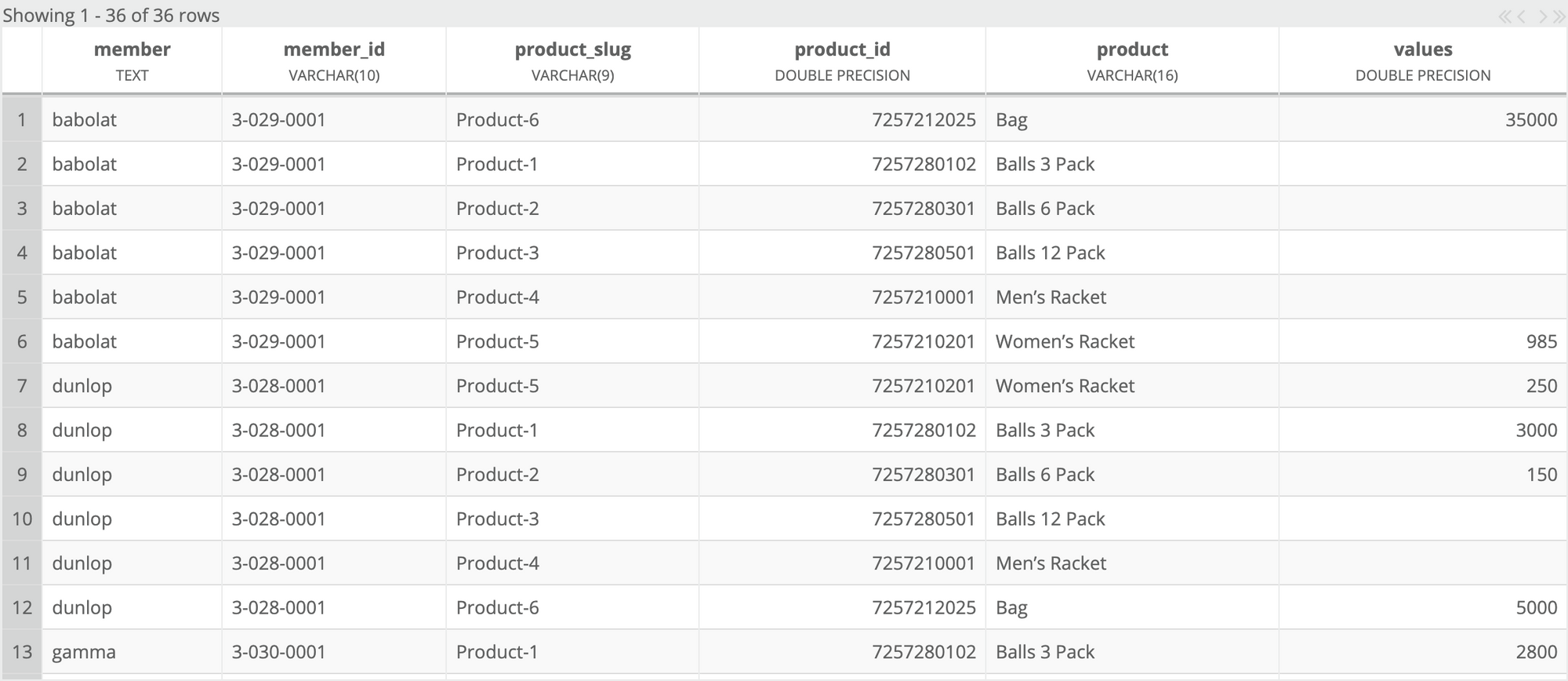Select the product_id column header

842,61
